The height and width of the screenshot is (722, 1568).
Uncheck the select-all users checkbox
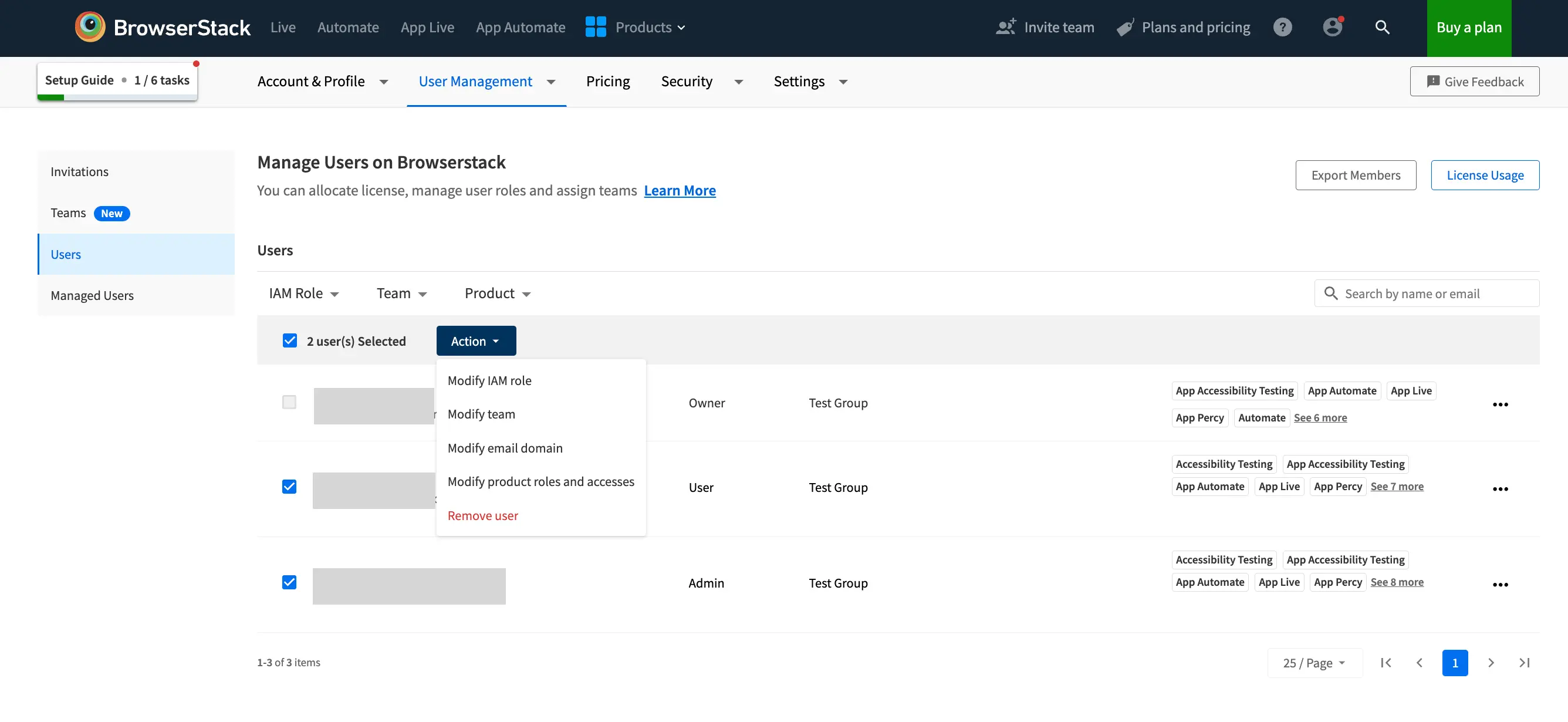pyautogui.click(x=290, y=340)
